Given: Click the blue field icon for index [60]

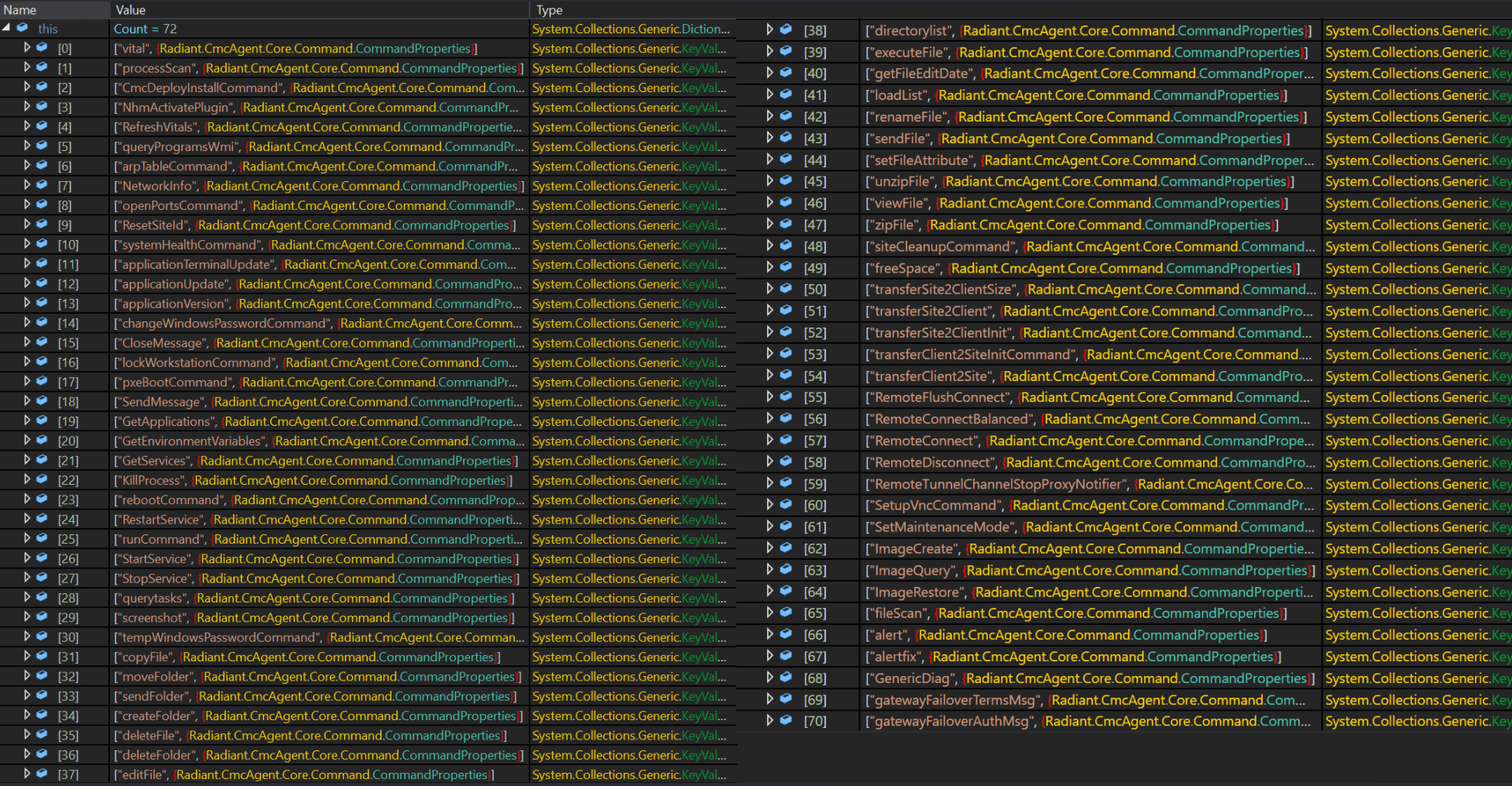Looking at the screenshot, I should click(x=786, y=504).
